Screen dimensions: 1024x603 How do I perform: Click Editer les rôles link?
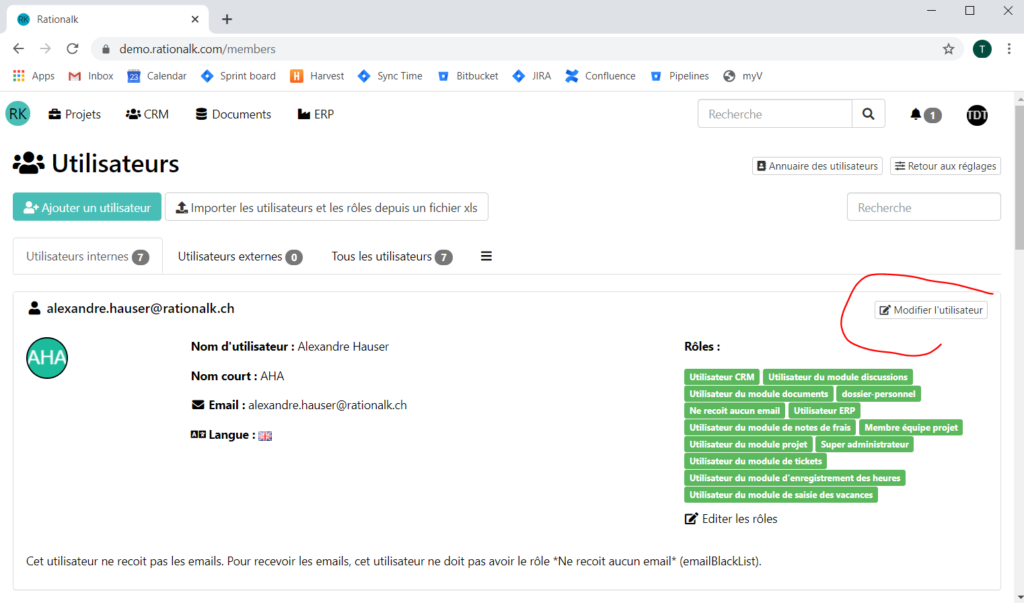click(731, 518)
